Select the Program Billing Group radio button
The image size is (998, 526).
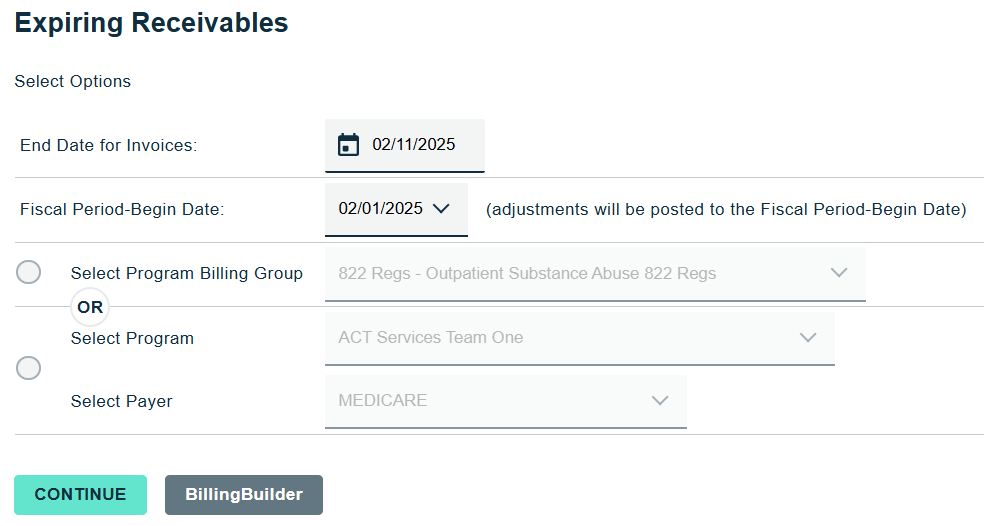[x=29, y=272]
